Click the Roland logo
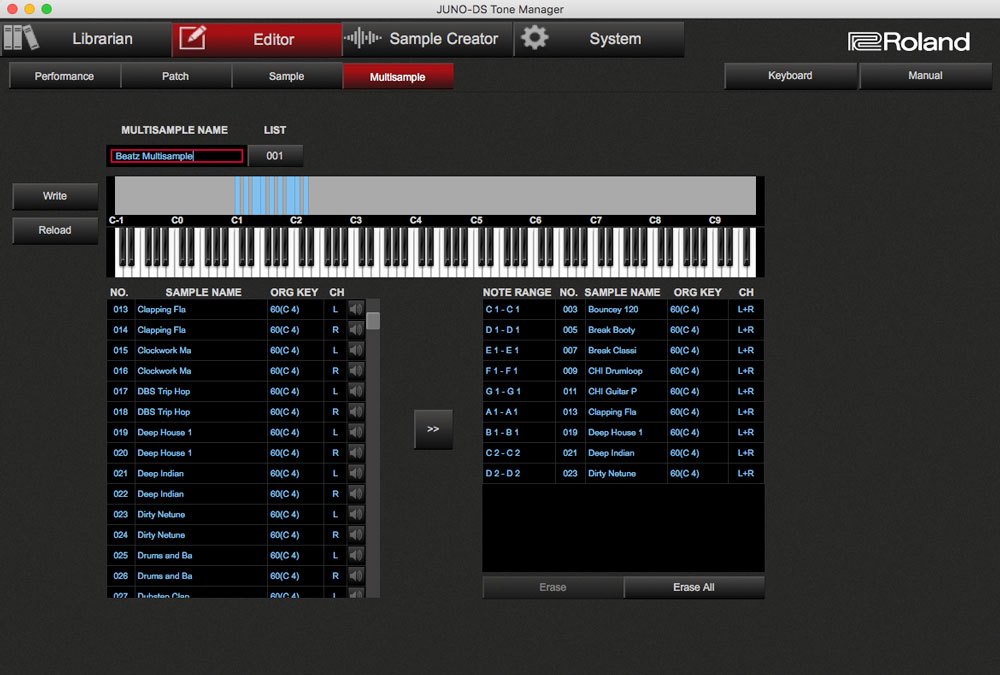 point(909,41)
